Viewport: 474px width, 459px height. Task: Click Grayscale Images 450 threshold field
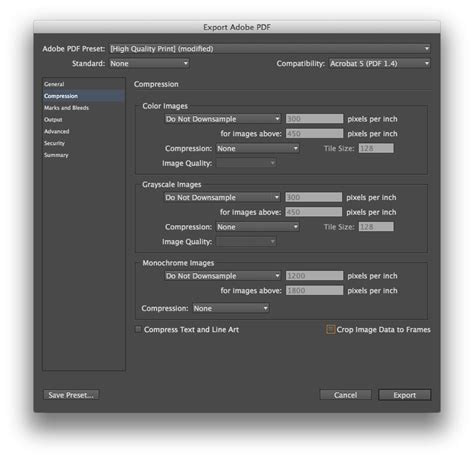point(314,212)
